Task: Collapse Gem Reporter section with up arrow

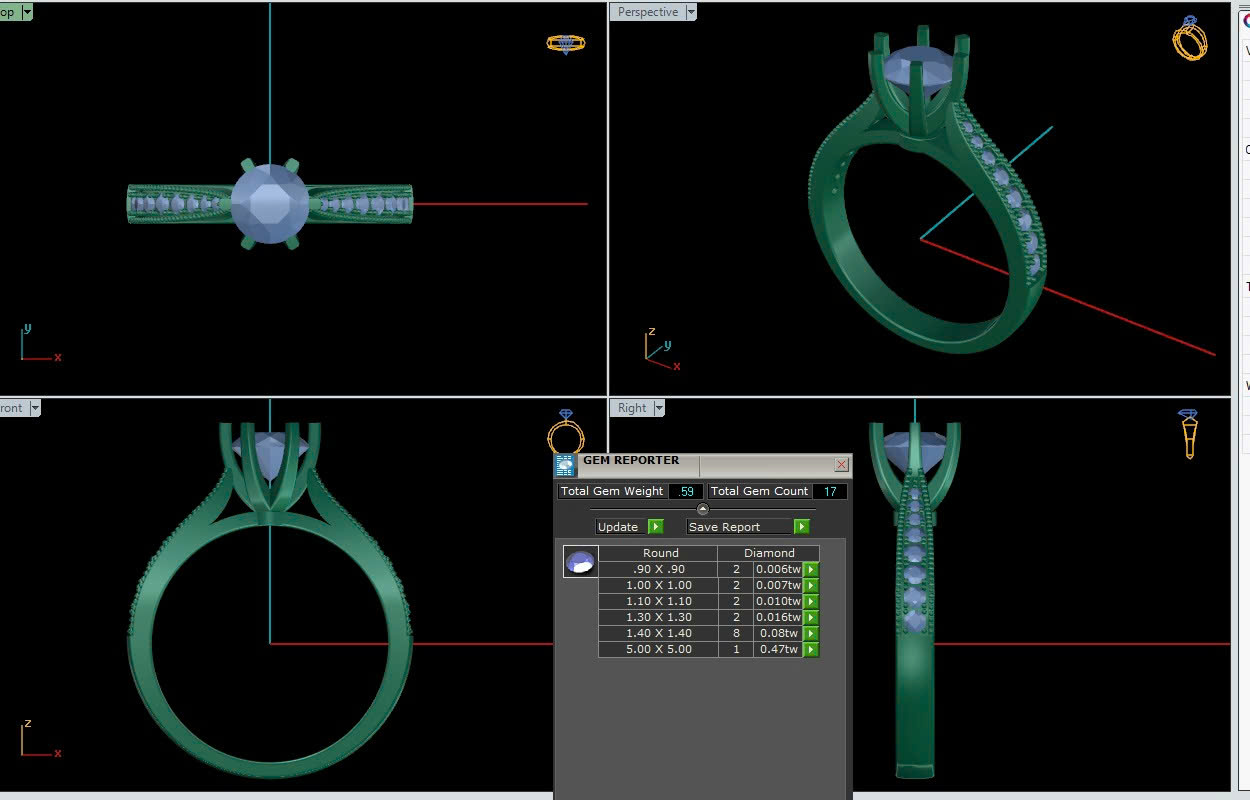Action: pos(702,509)
